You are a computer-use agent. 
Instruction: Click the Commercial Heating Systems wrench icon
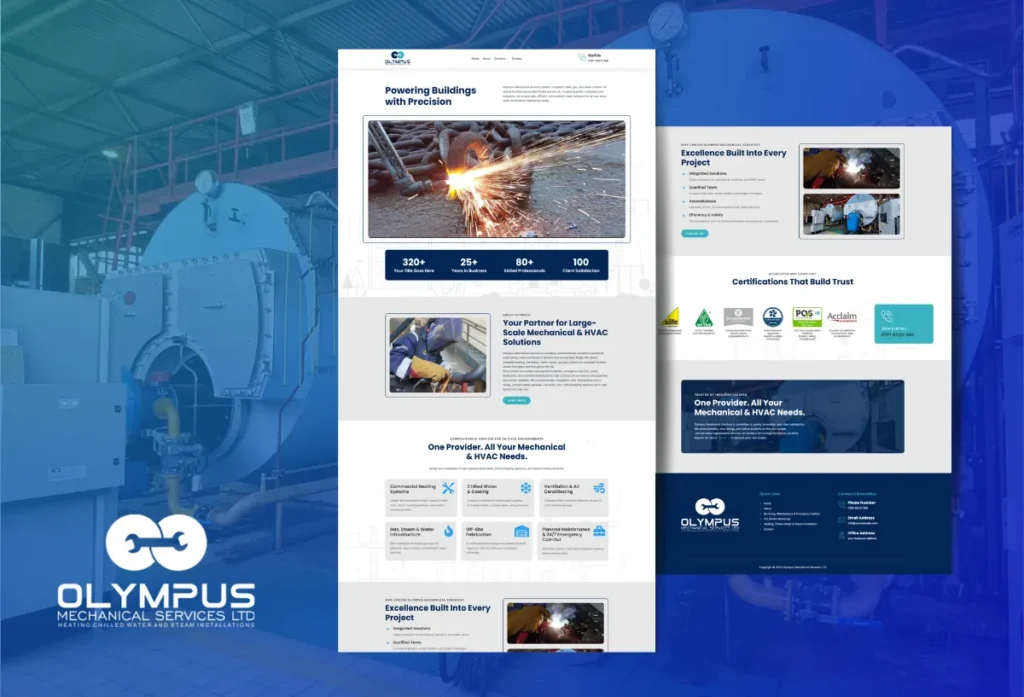click(x=448, y=489)
